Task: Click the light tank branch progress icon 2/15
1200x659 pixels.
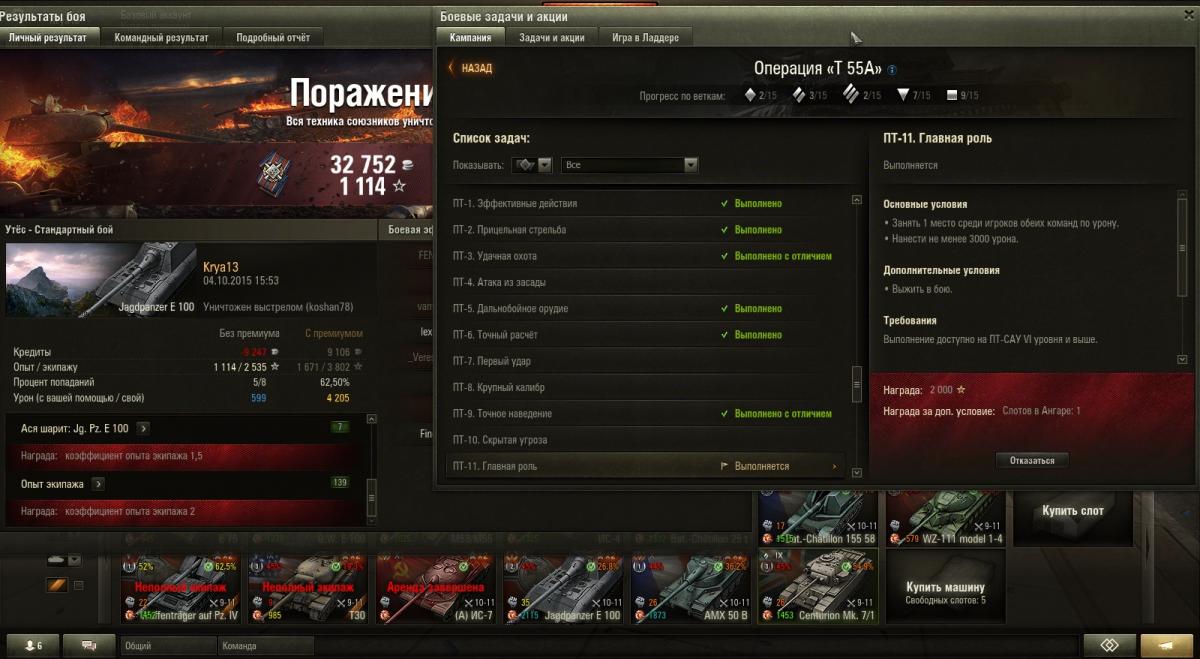Action: click(x=749, y=95)
